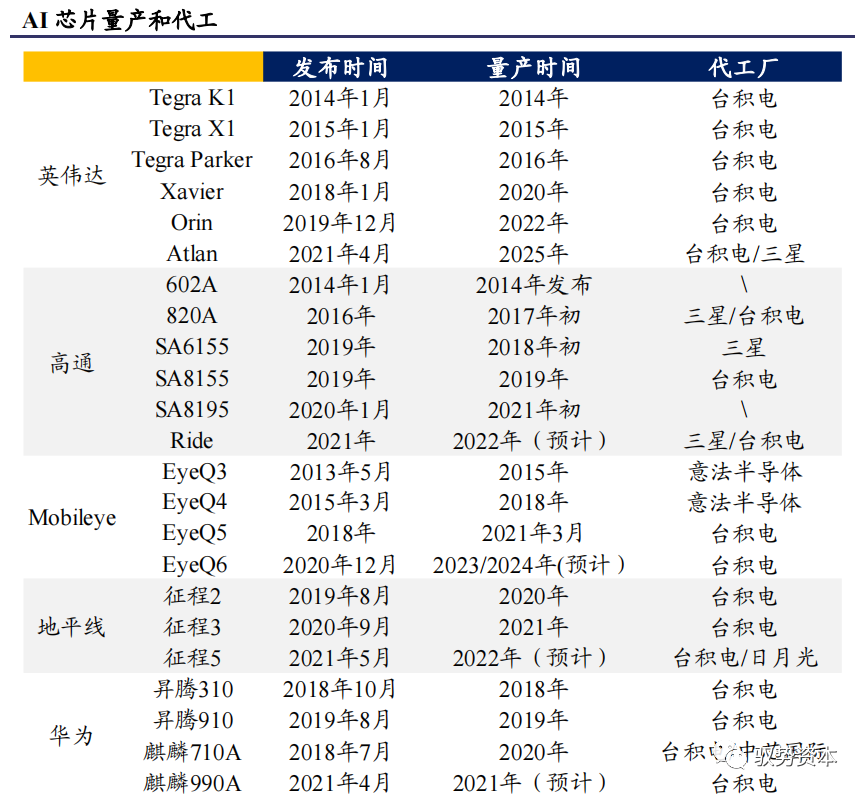
Task: Click the '2018年7月' date for 麒麟710A
Action: point(340,752)
